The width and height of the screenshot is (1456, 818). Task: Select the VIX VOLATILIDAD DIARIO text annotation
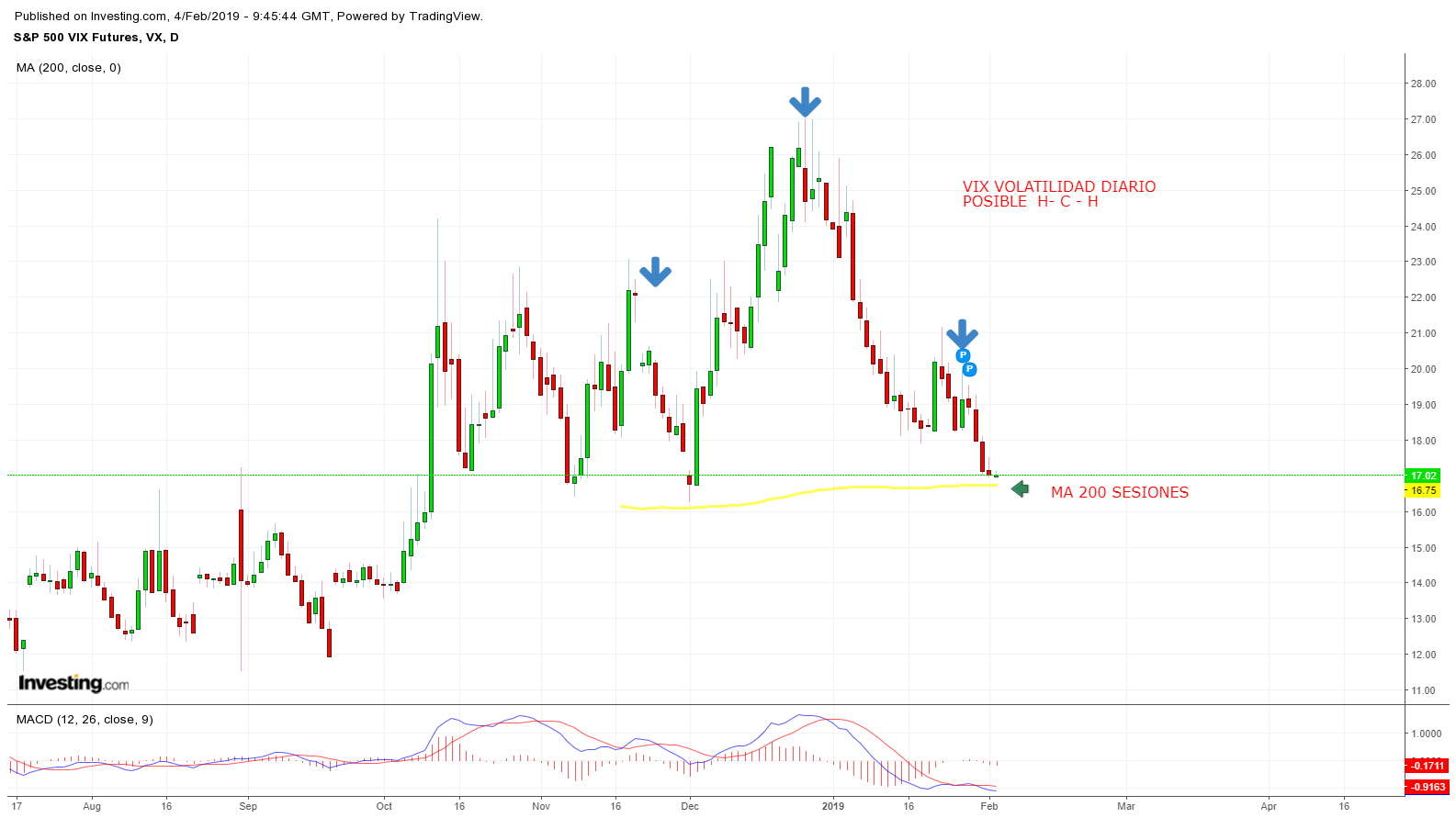tap(1058, 186)
